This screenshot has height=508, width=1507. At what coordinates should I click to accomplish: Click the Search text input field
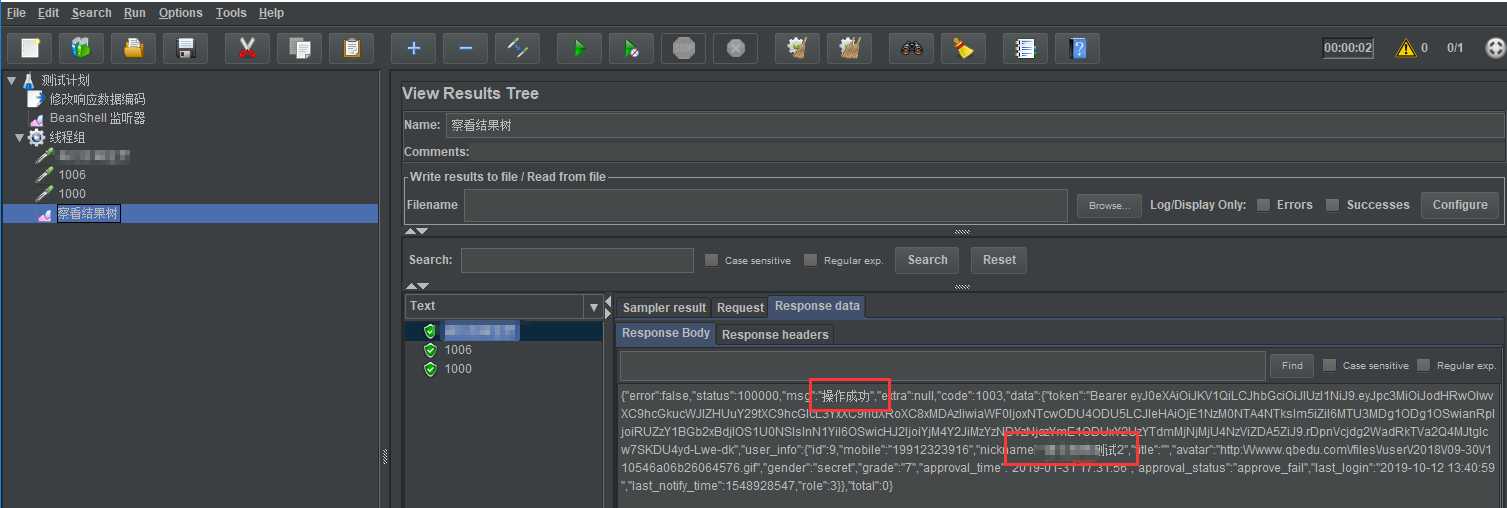point(577,260)
